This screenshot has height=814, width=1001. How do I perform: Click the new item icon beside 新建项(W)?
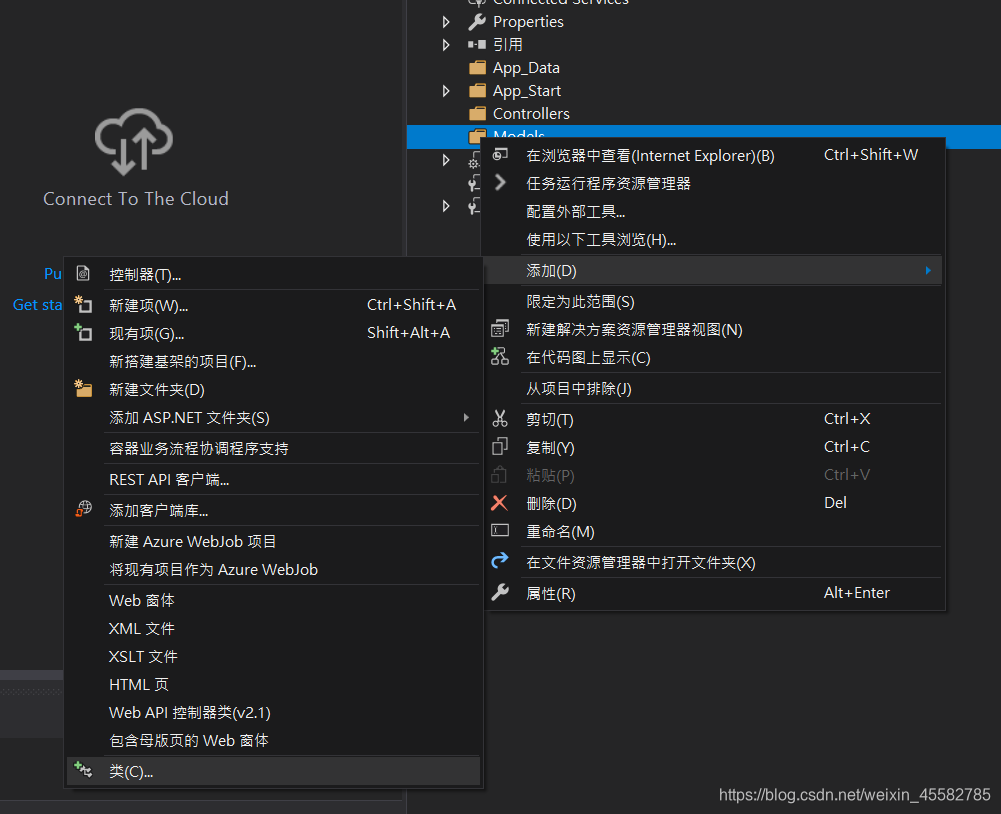point(84,304)
